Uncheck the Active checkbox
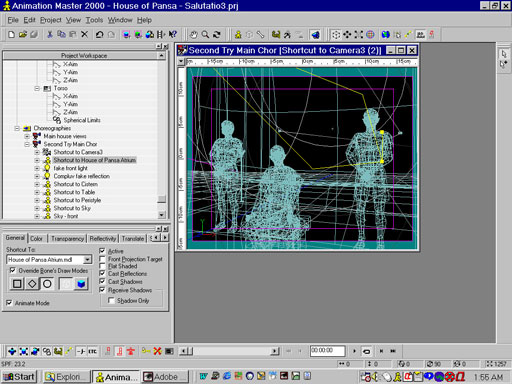Viewport: 512px width, 384px height. click(x=102, y=251)
